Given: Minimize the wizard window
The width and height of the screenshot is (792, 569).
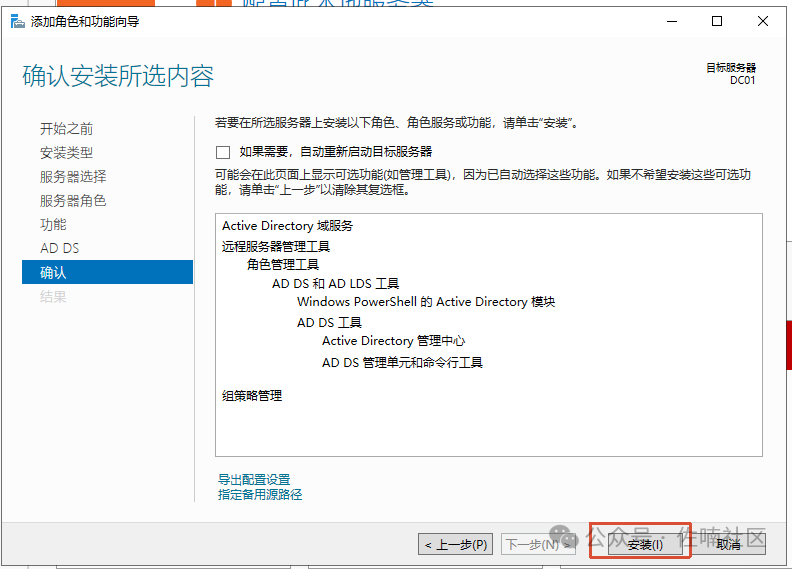Looking at the screenshot, I should [x=672, y=21].
